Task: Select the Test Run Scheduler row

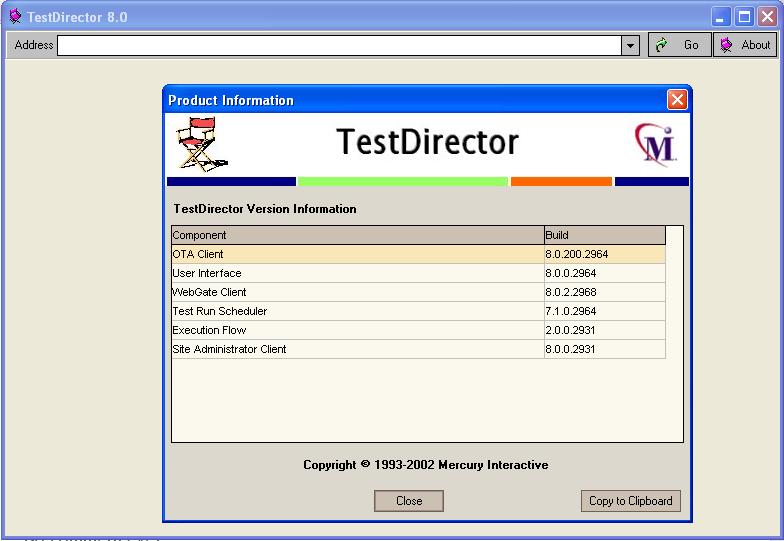Action: click(x=357, y=311)
